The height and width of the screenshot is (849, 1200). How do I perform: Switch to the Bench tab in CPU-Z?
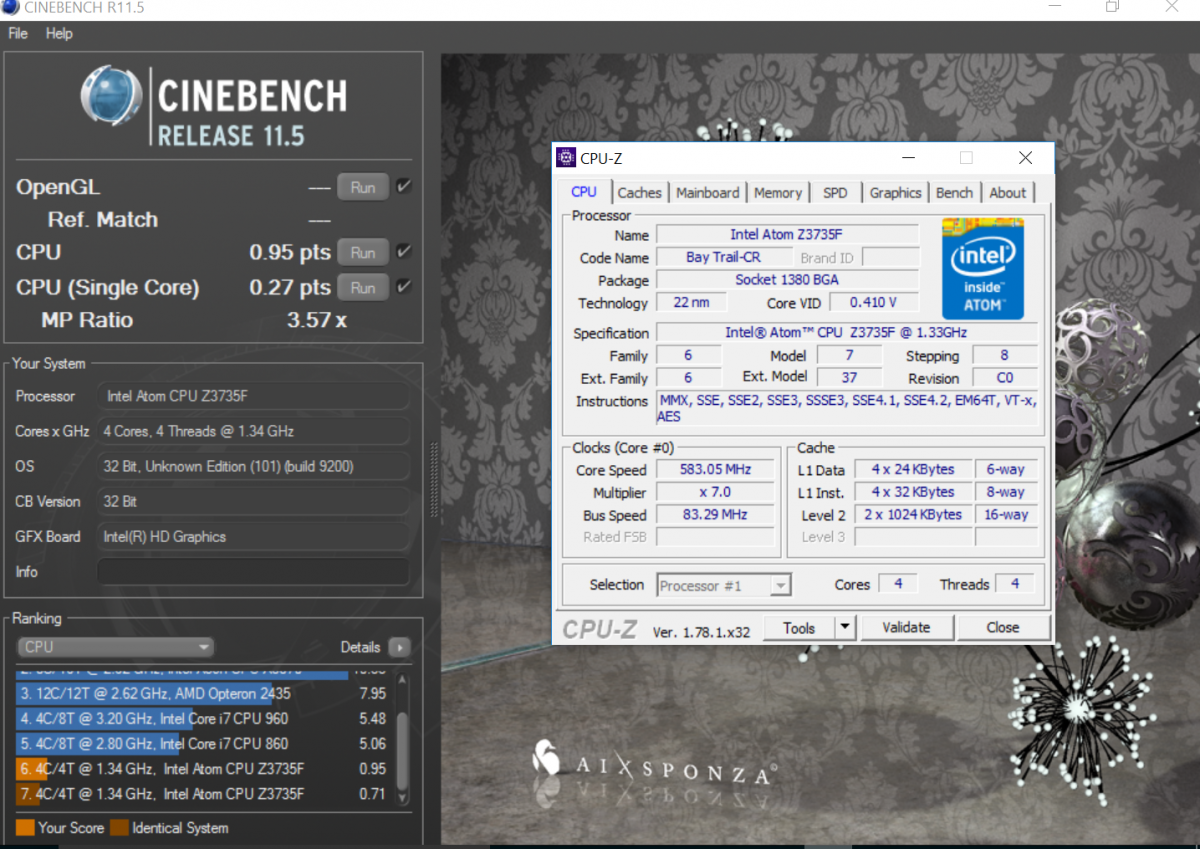[x=954, y=193]
